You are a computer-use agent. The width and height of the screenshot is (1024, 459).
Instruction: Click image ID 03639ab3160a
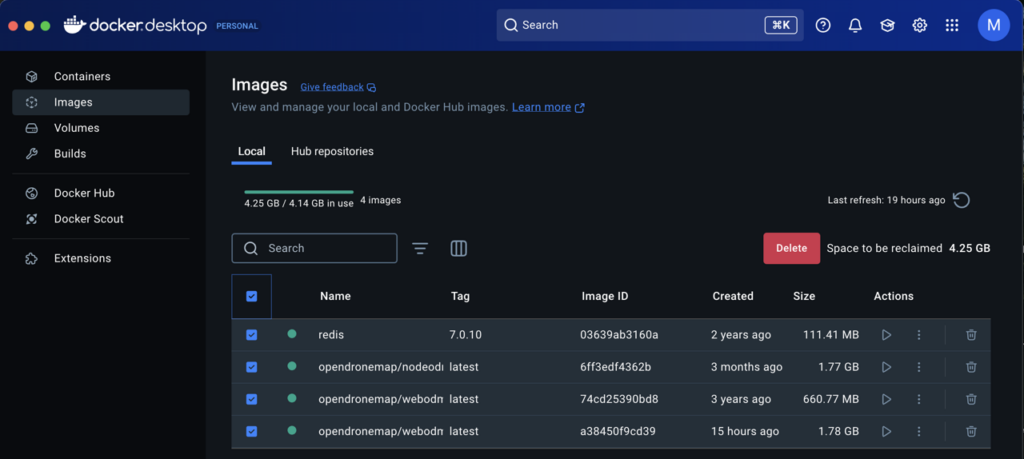pyautogui.click(x=619, y=335)
